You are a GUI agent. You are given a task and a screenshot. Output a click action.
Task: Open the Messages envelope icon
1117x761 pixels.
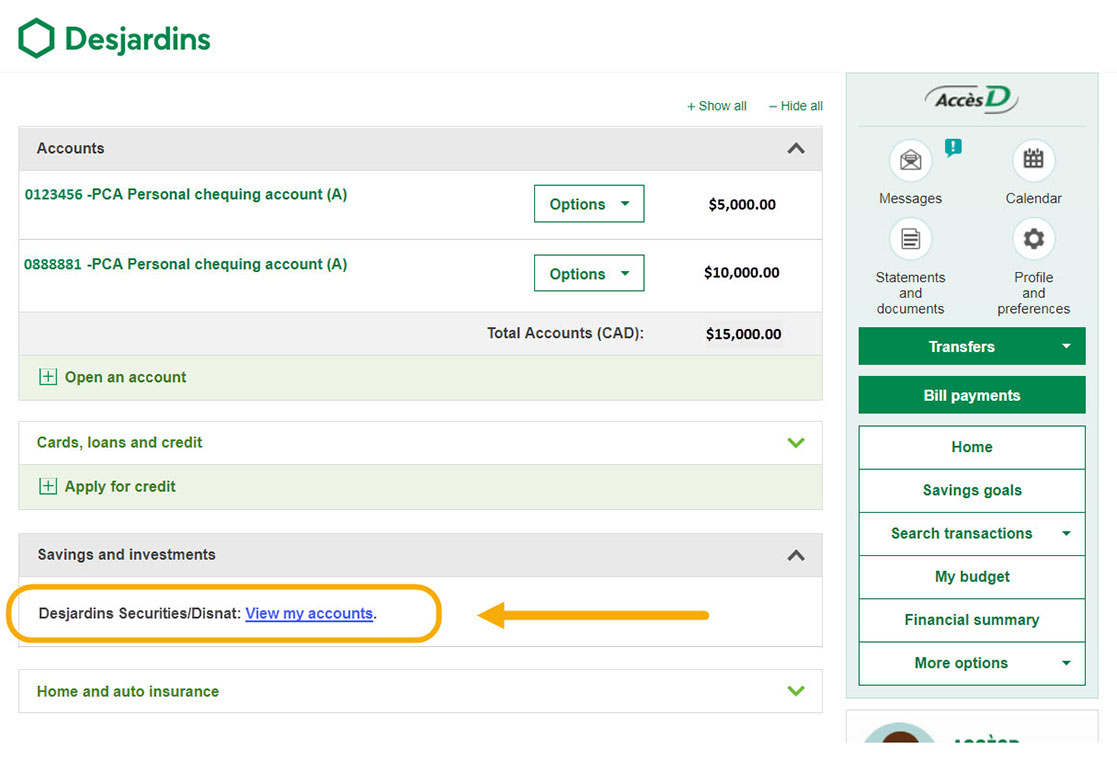coord(910,160)
